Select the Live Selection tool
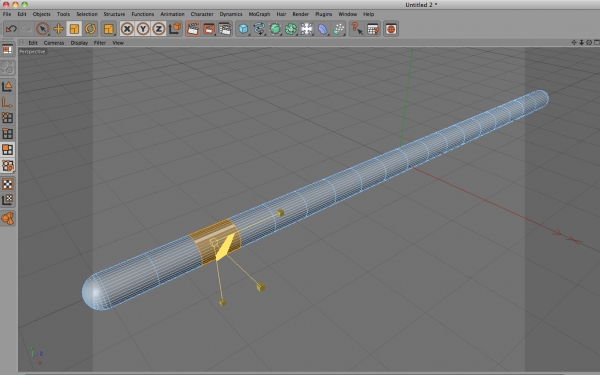Screen dimensions: 600x375 tap(42, 29)
